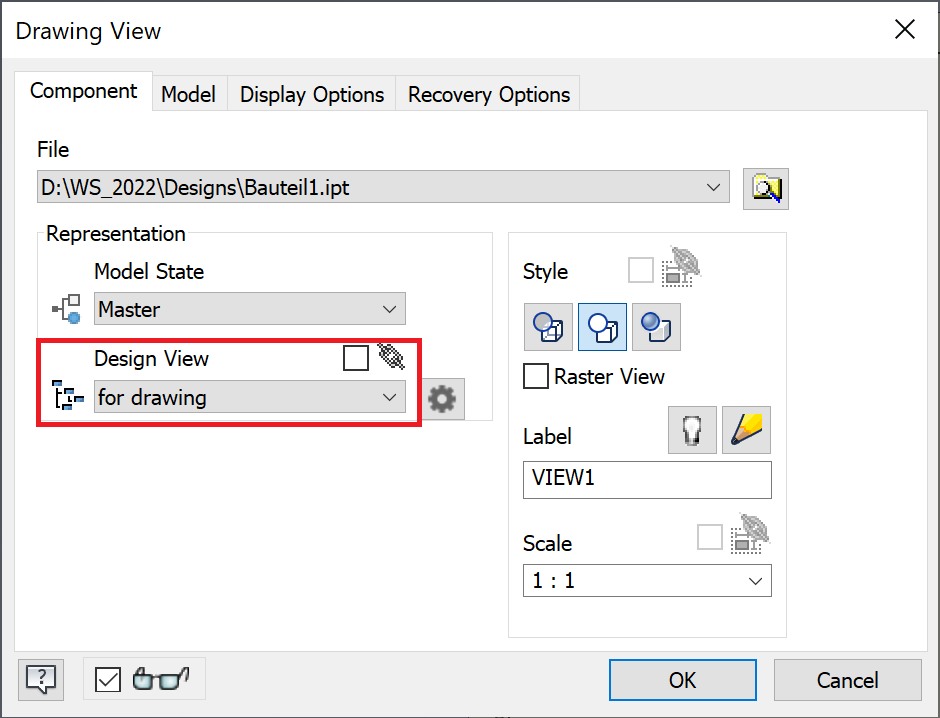Switch to the Display Options tab

click(x=311, y=93)
